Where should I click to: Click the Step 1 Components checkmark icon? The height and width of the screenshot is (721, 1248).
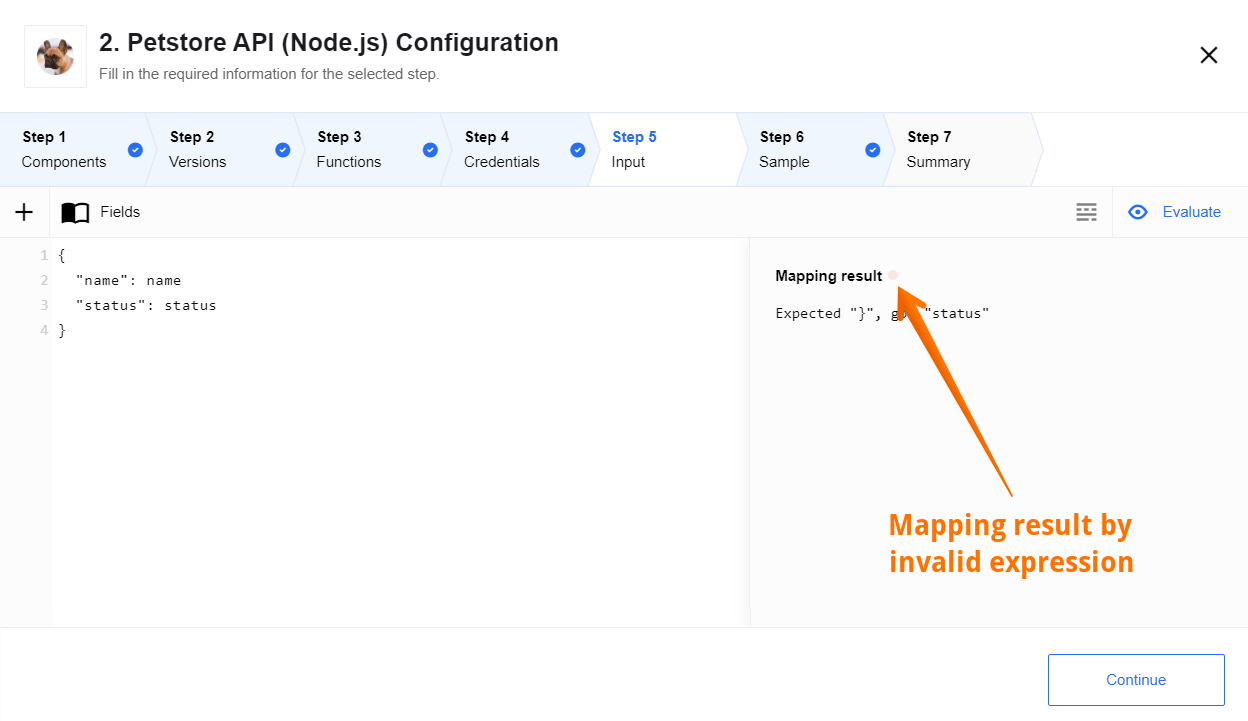click(135, 150)
